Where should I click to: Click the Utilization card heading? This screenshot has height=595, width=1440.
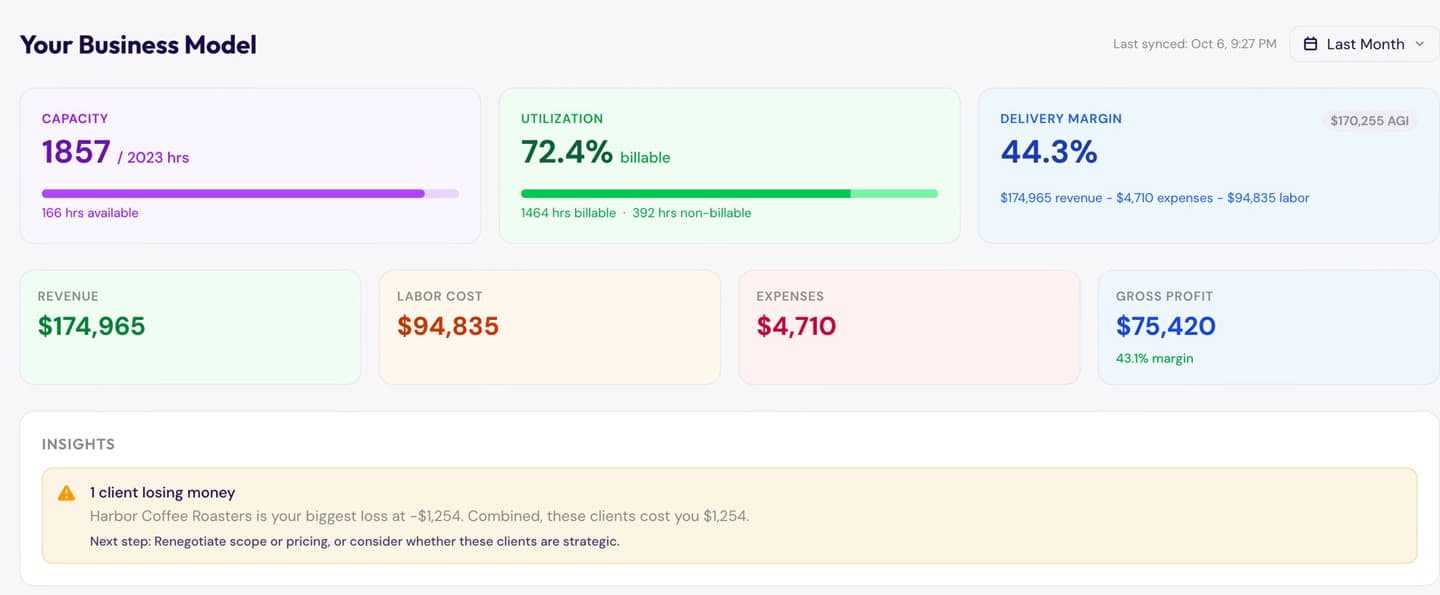[x=562, y=118]
